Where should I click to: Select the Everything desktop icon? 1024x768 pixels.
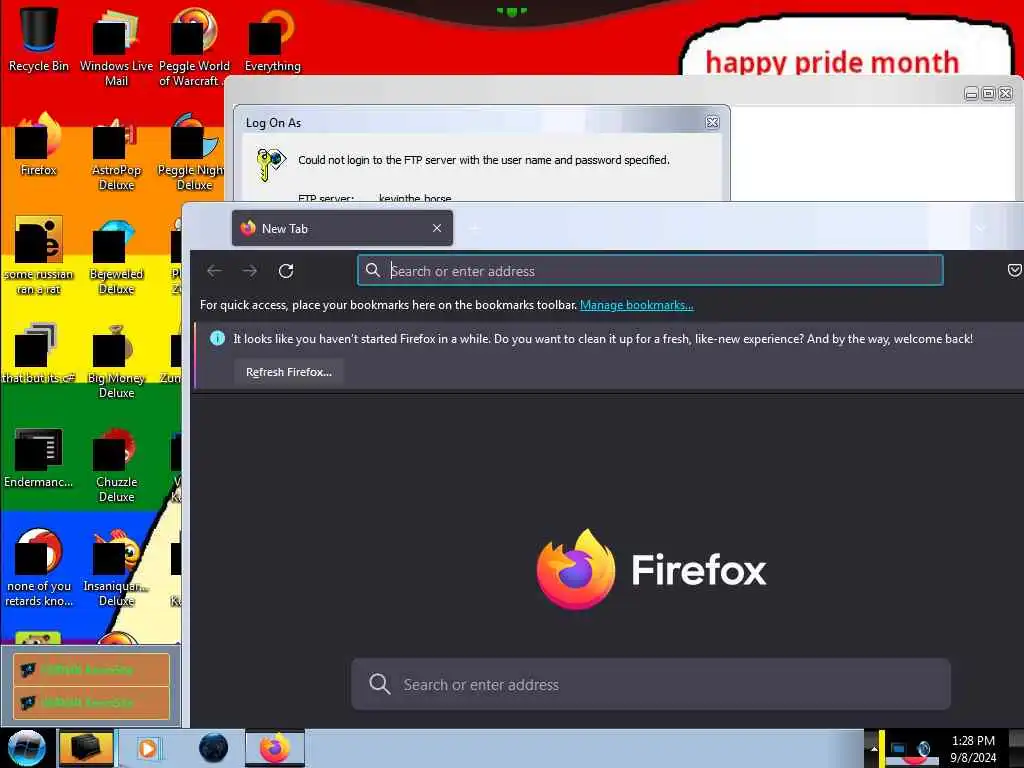click(272, 39)
